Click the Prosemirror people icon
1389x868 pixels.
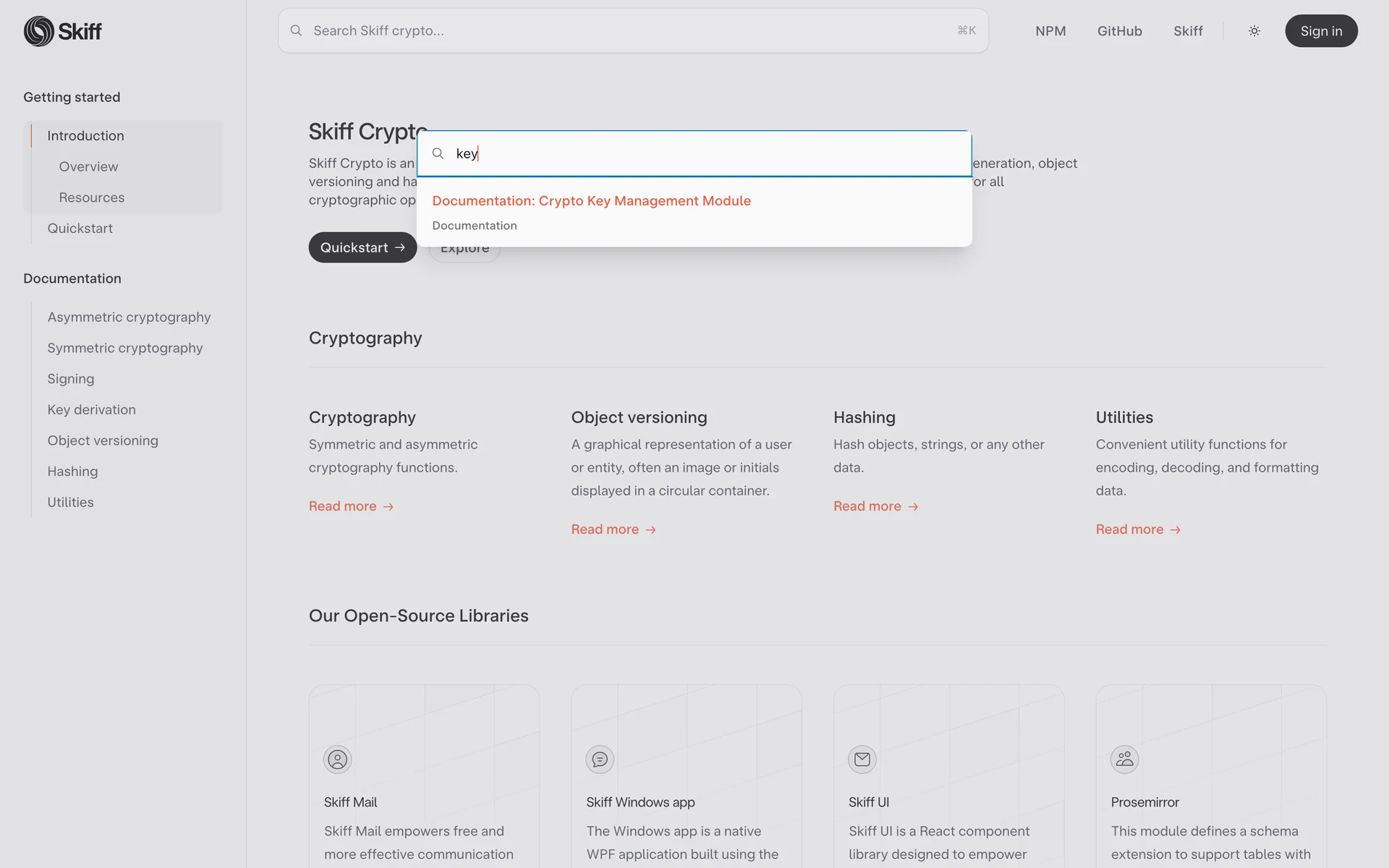(1124, 759)
